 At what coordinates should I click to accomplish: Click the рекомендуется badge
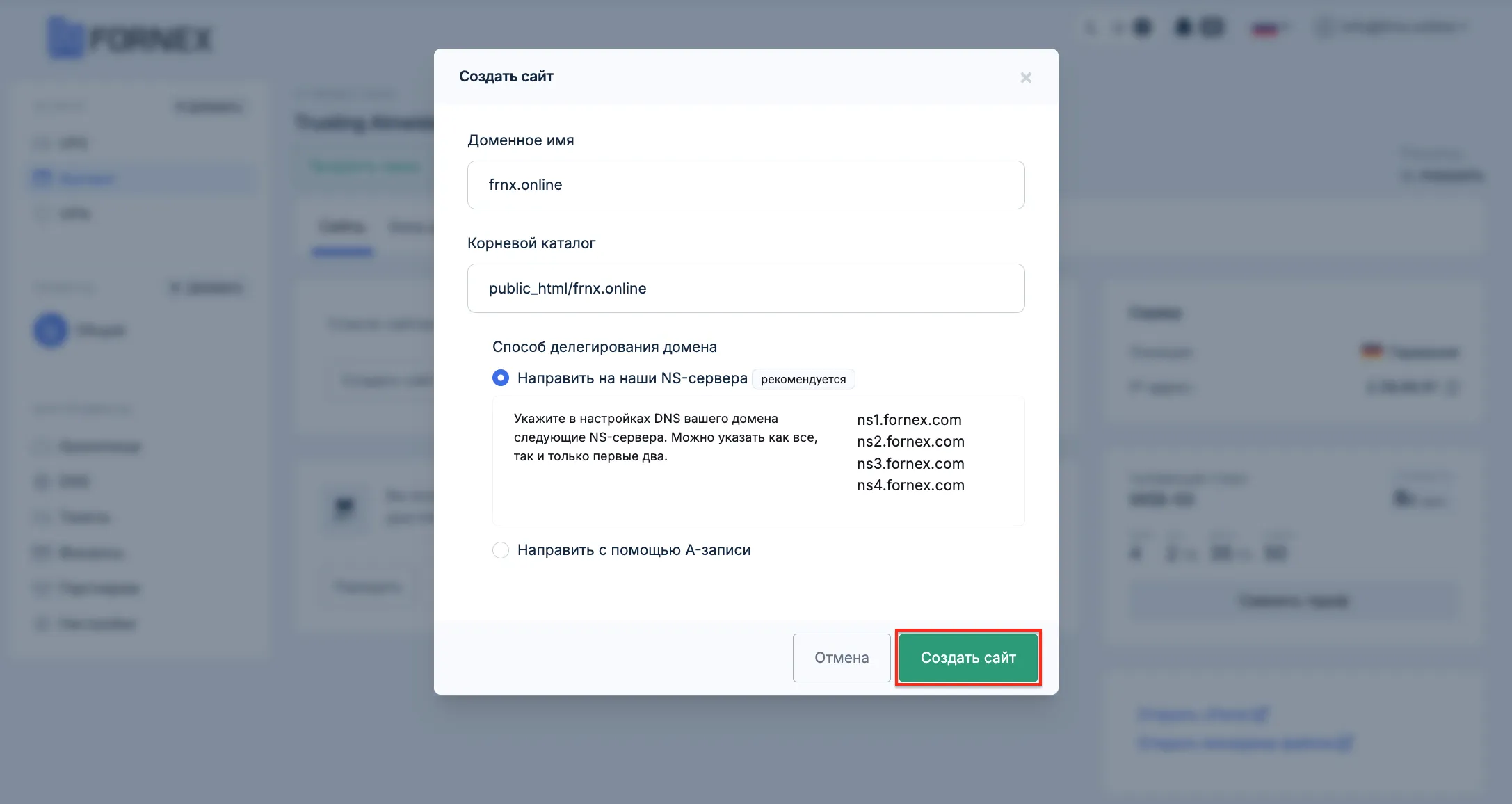tap(803, 379)
